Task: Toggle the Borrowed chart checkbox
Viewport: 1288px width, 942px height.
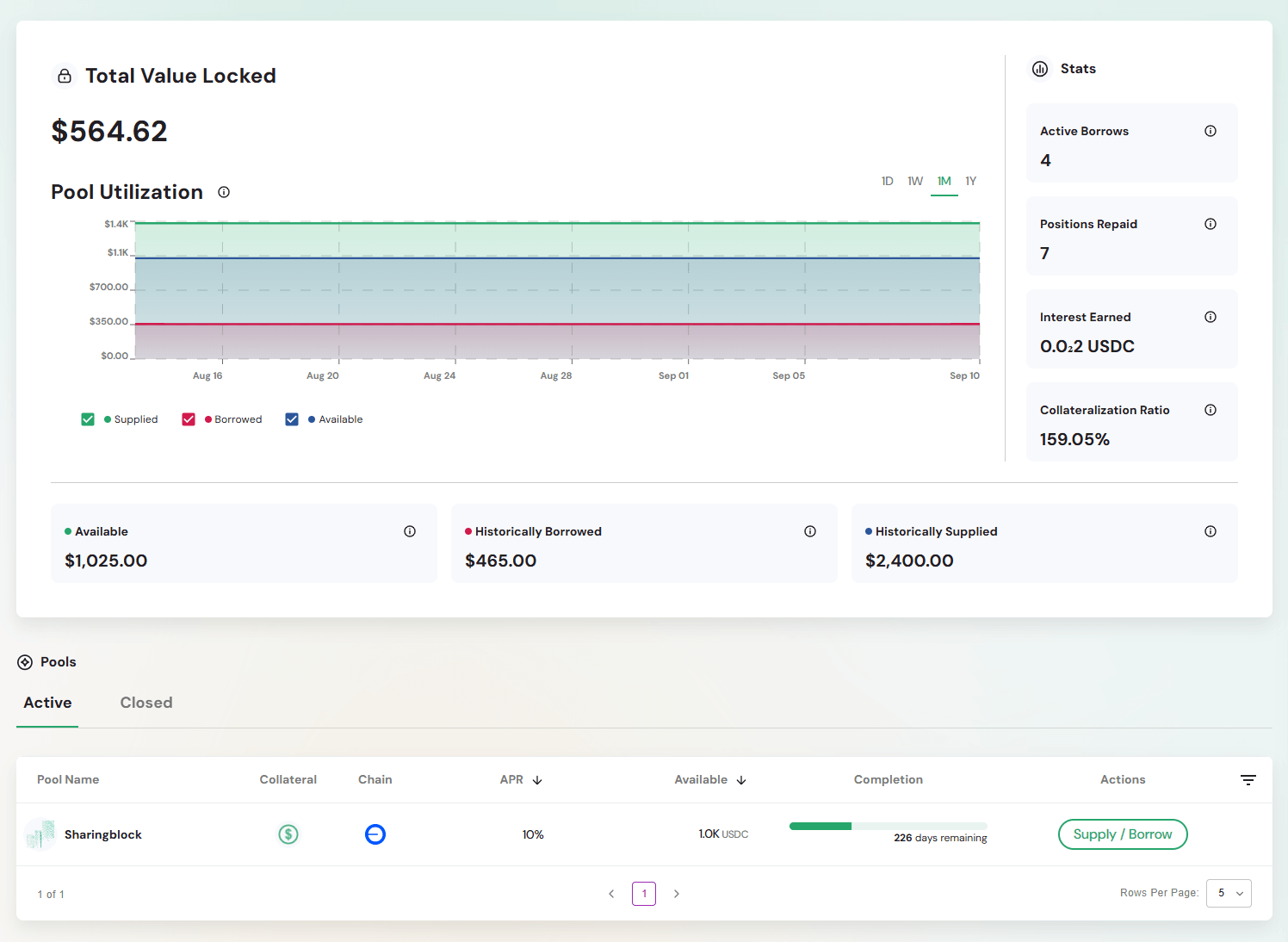Action: click(189, 419)
